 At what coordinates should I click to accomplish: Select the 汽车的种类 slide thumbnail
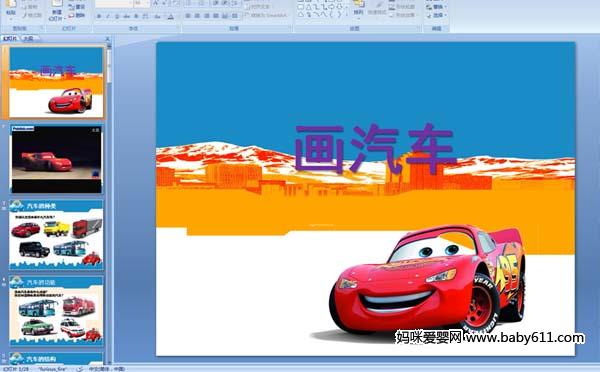56,234
